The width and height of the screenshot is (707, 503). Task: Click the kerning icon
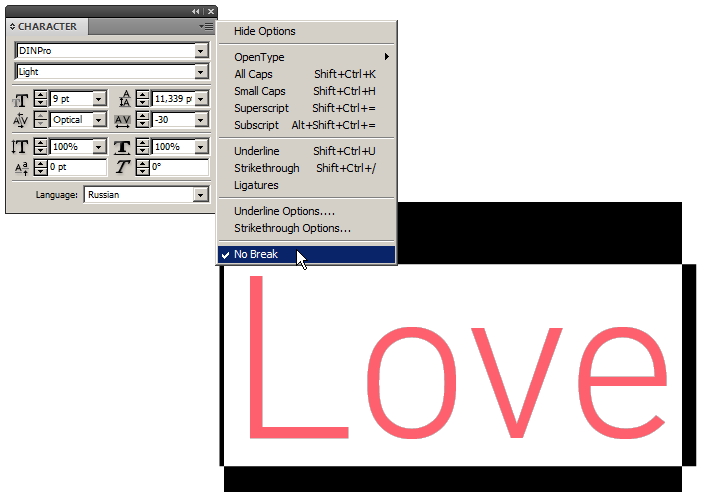tap(20, 120)
